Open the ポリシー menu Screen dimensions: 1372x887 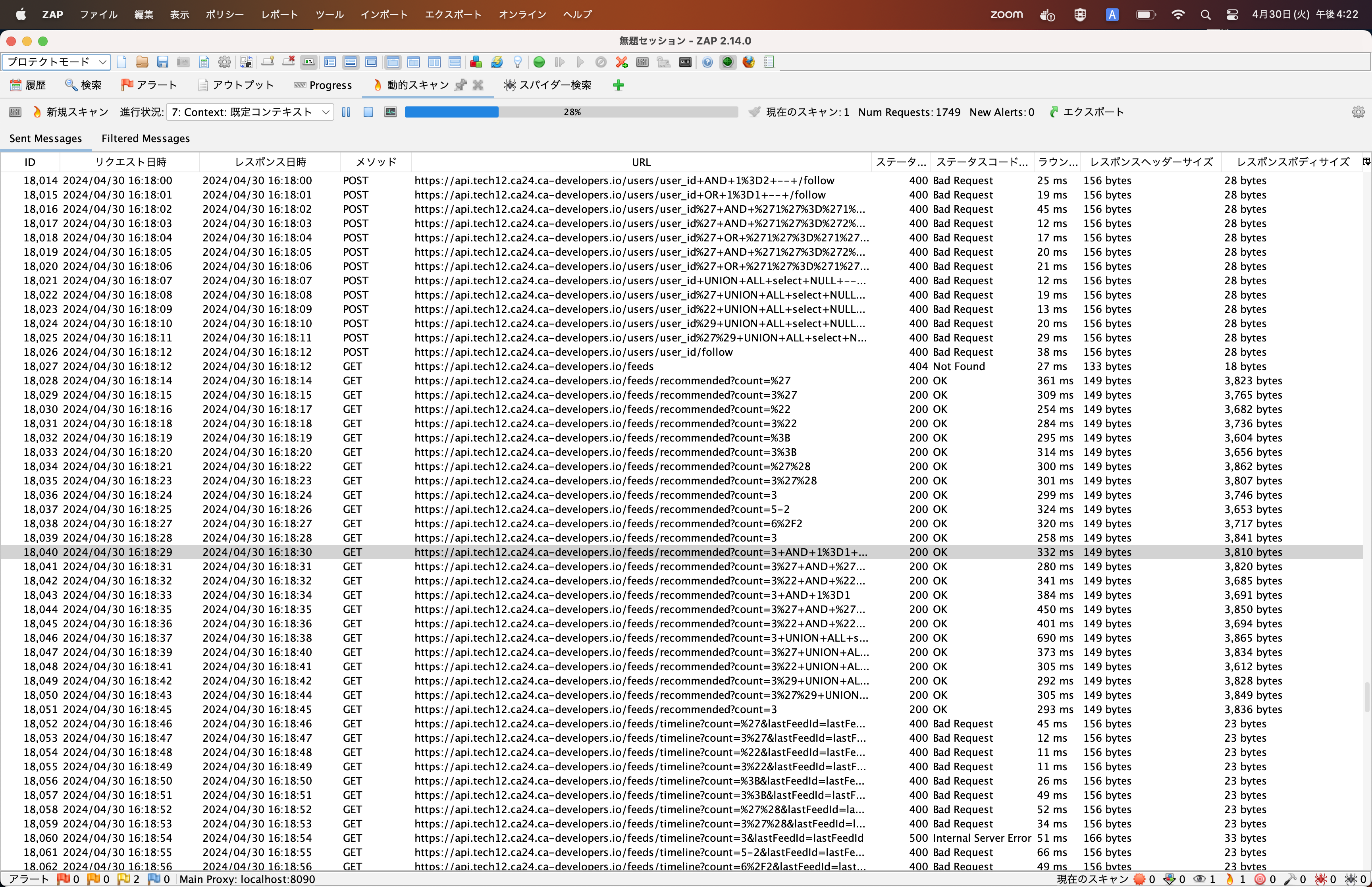225,14
